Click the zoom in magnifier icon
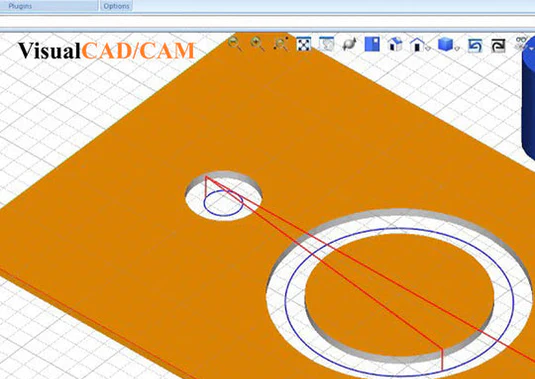This screenshot has height=379, width=535. [258, 44]
